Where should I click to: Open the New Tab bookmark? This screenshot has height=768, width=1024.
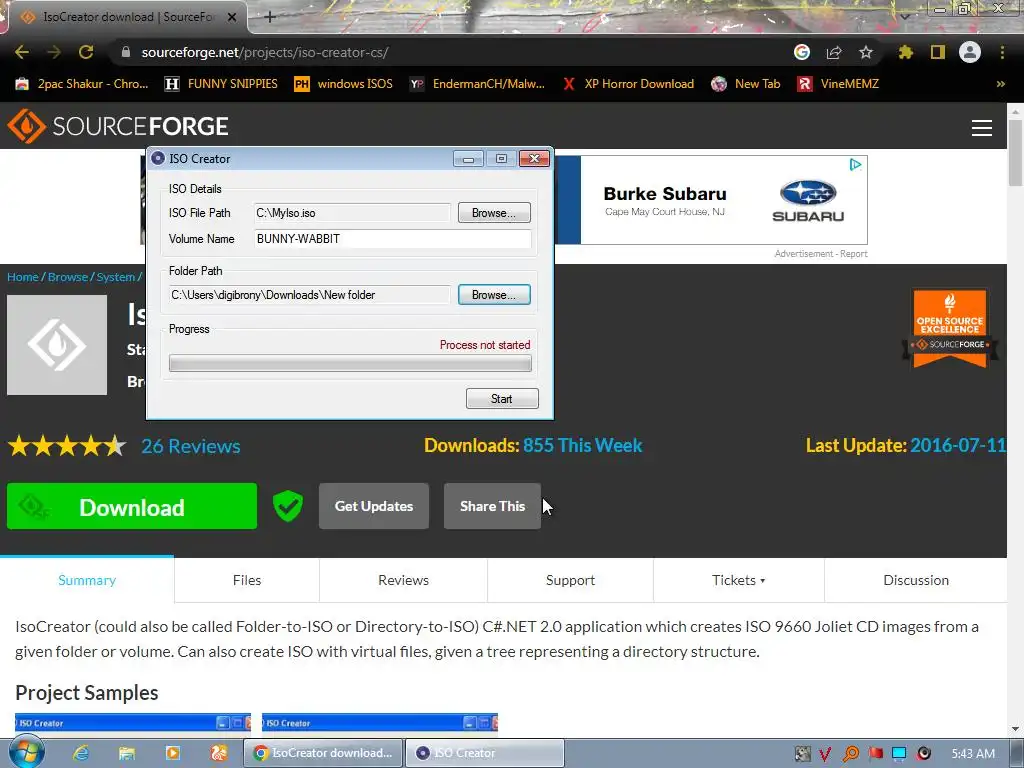point(746,84)
